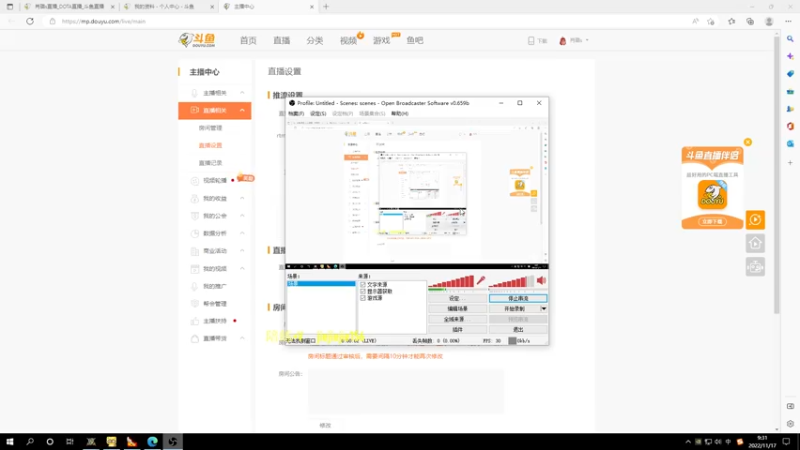This screenshot has width=800, height=450.
Task: Click the OBS preview area
Action: [417, 194]
